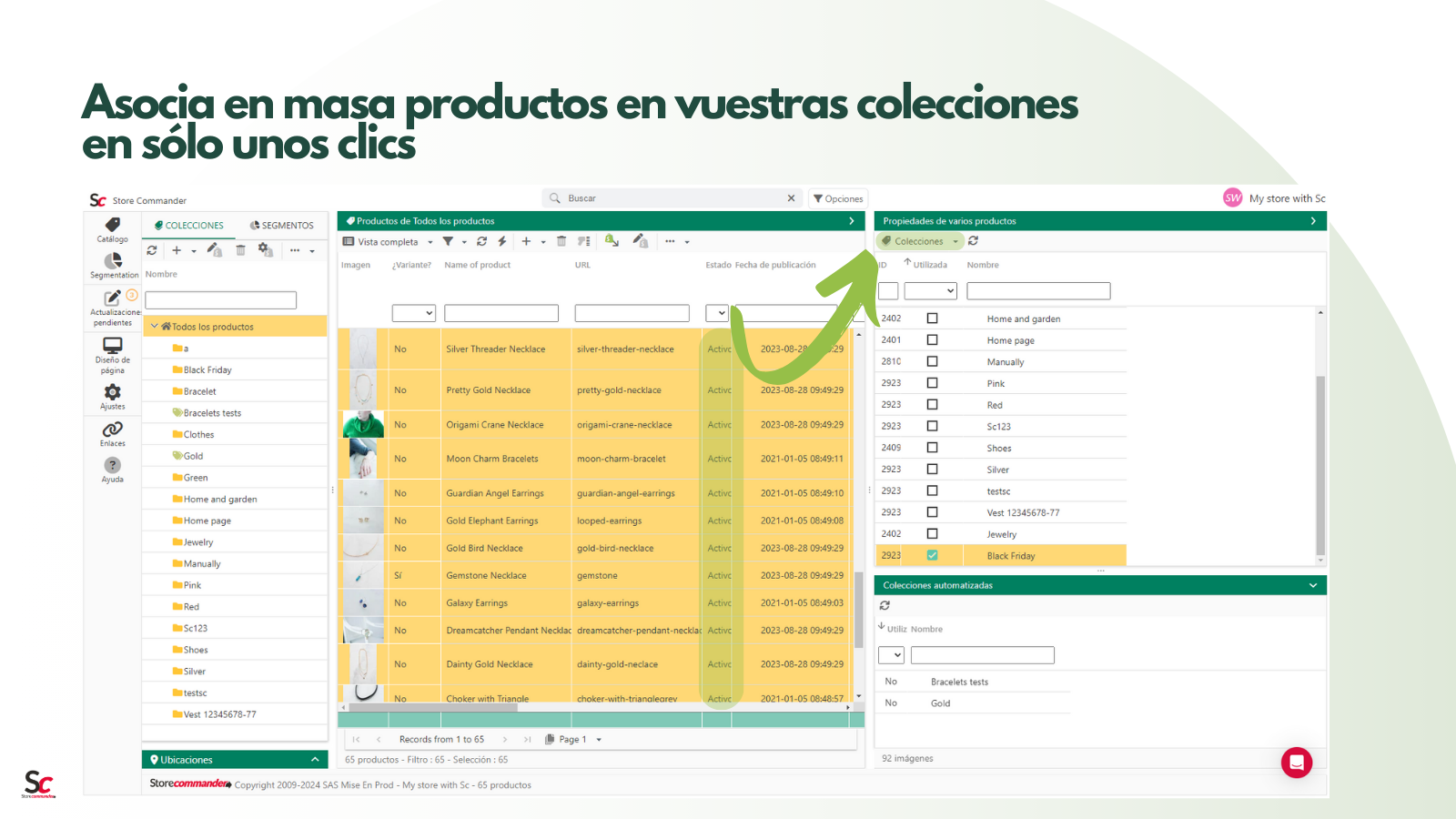Open the Vista completa view dropdown
1456x819 pixels.
389,242
